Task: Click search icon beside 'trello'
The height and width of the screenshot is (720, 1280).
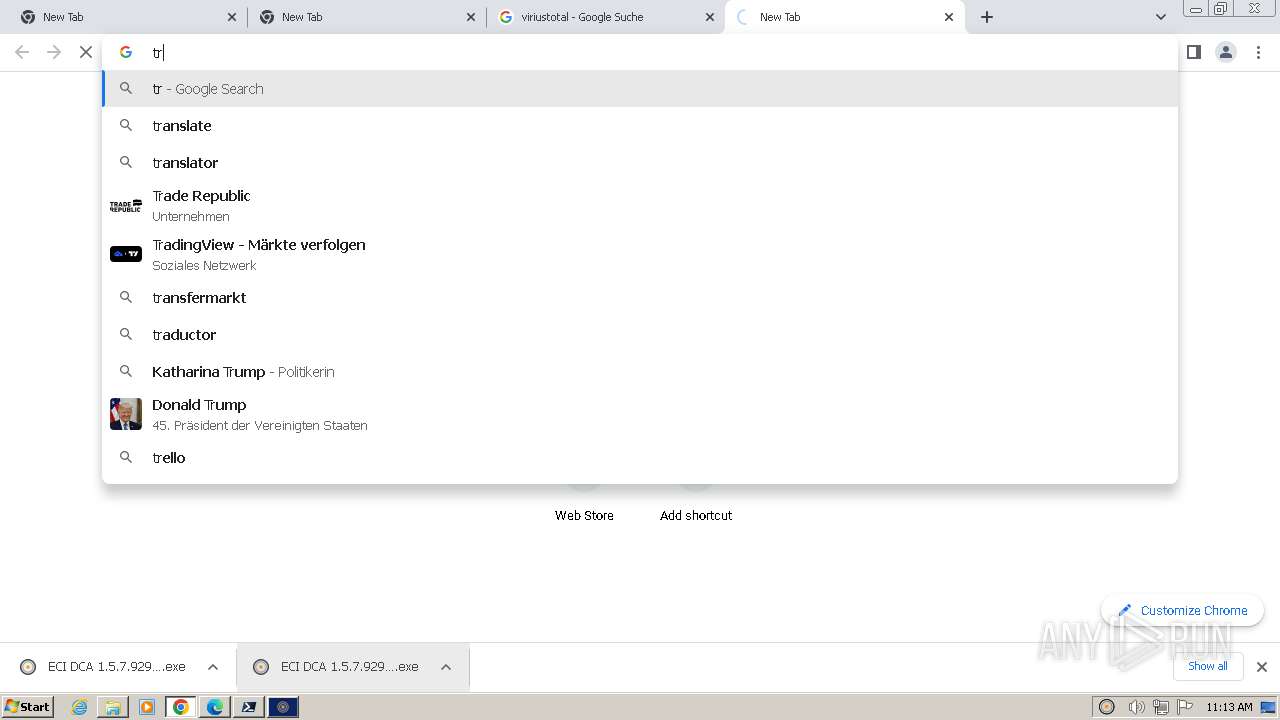Action: point(126,457)
